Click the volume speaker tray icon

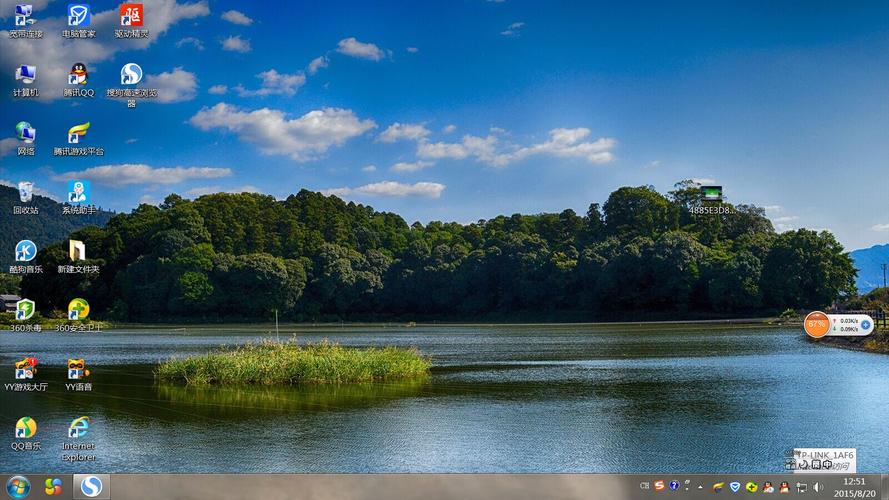click(x=817, y=487)
